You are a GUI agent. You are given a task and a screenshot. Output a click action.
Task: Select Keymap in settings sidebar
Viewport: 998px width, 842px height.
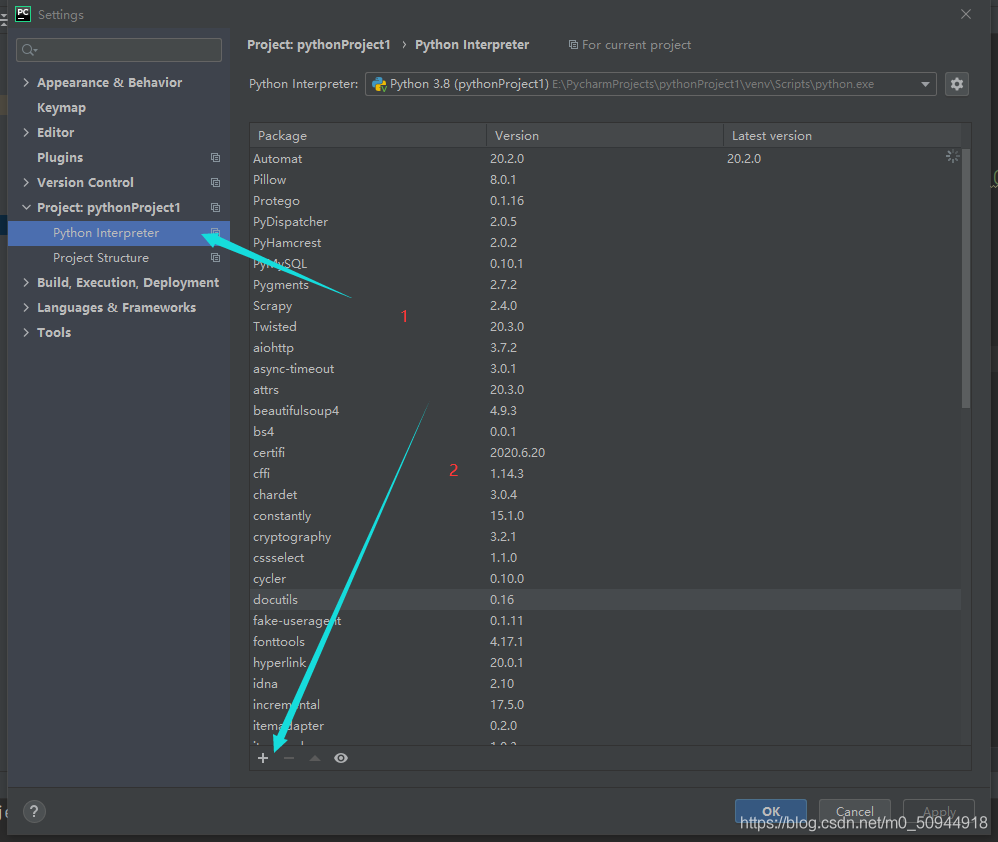pos(61,108)
